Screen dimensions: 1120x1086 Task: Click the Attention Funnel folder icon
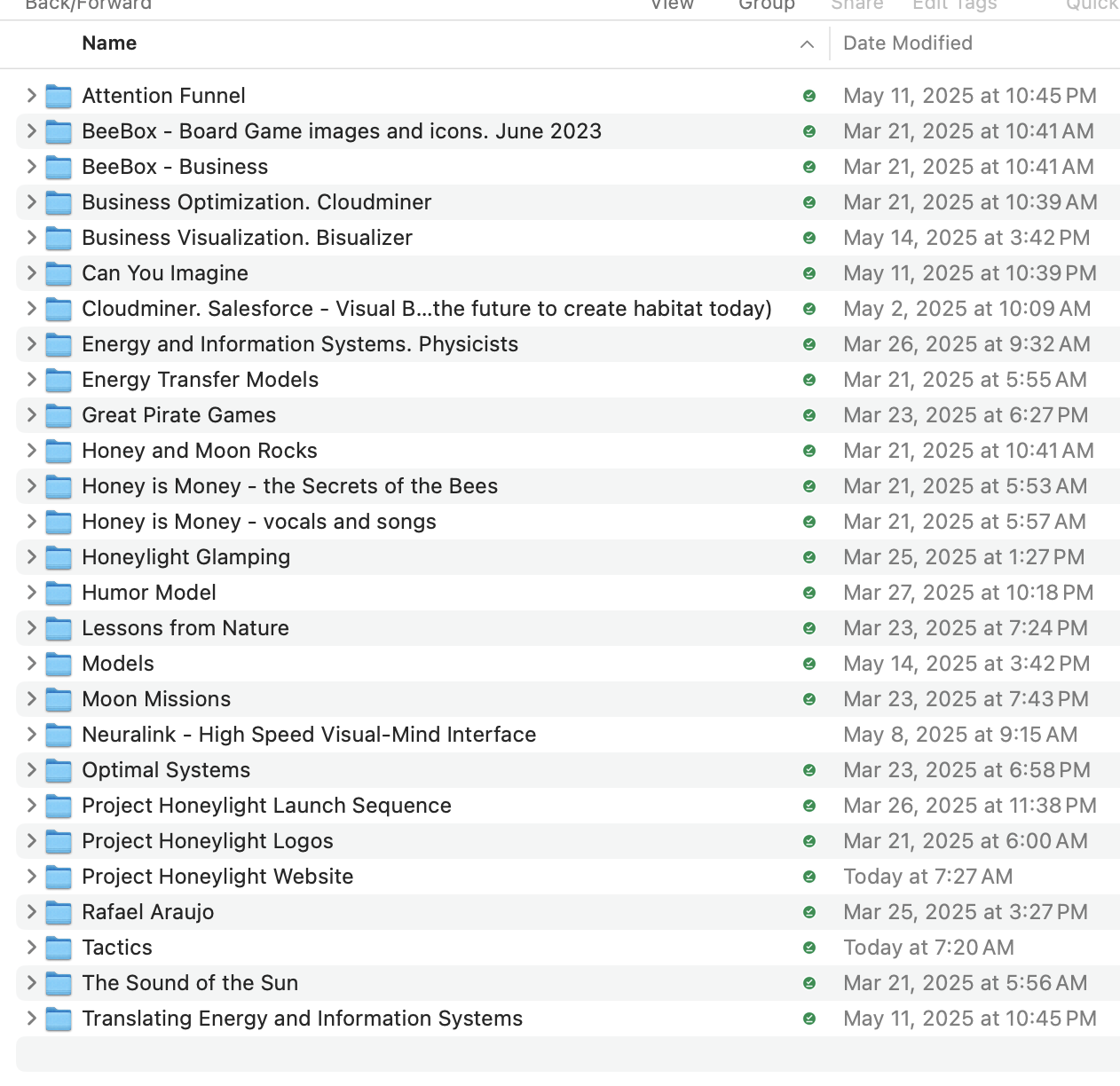[x=59, y=96]
